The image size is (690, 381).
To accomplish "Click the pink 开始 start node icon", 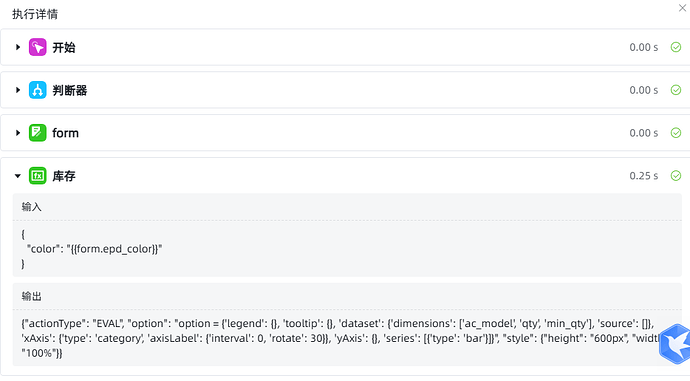I will point(37,47).
